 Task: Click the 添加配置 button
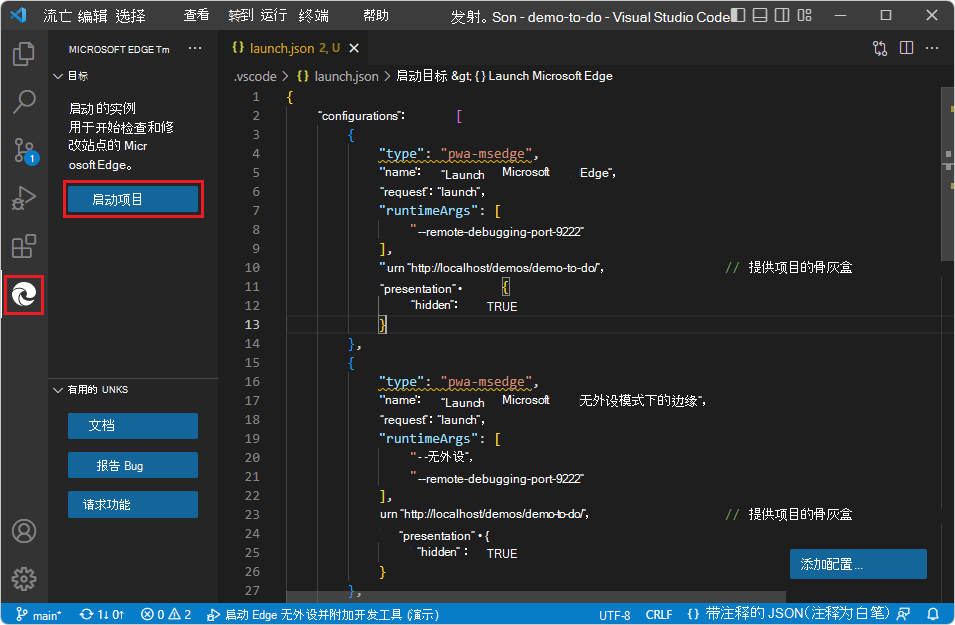(857, 564)
